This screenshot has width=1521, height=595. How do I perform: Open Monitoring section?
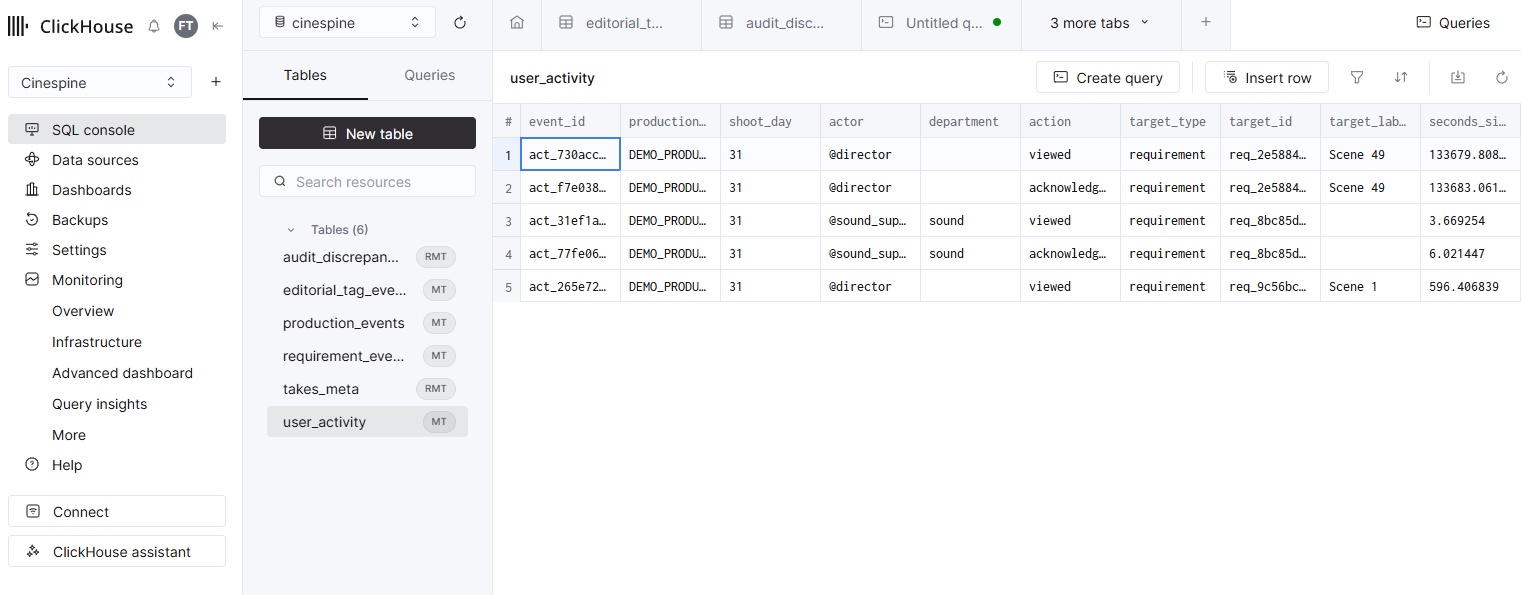coord(117,279)
